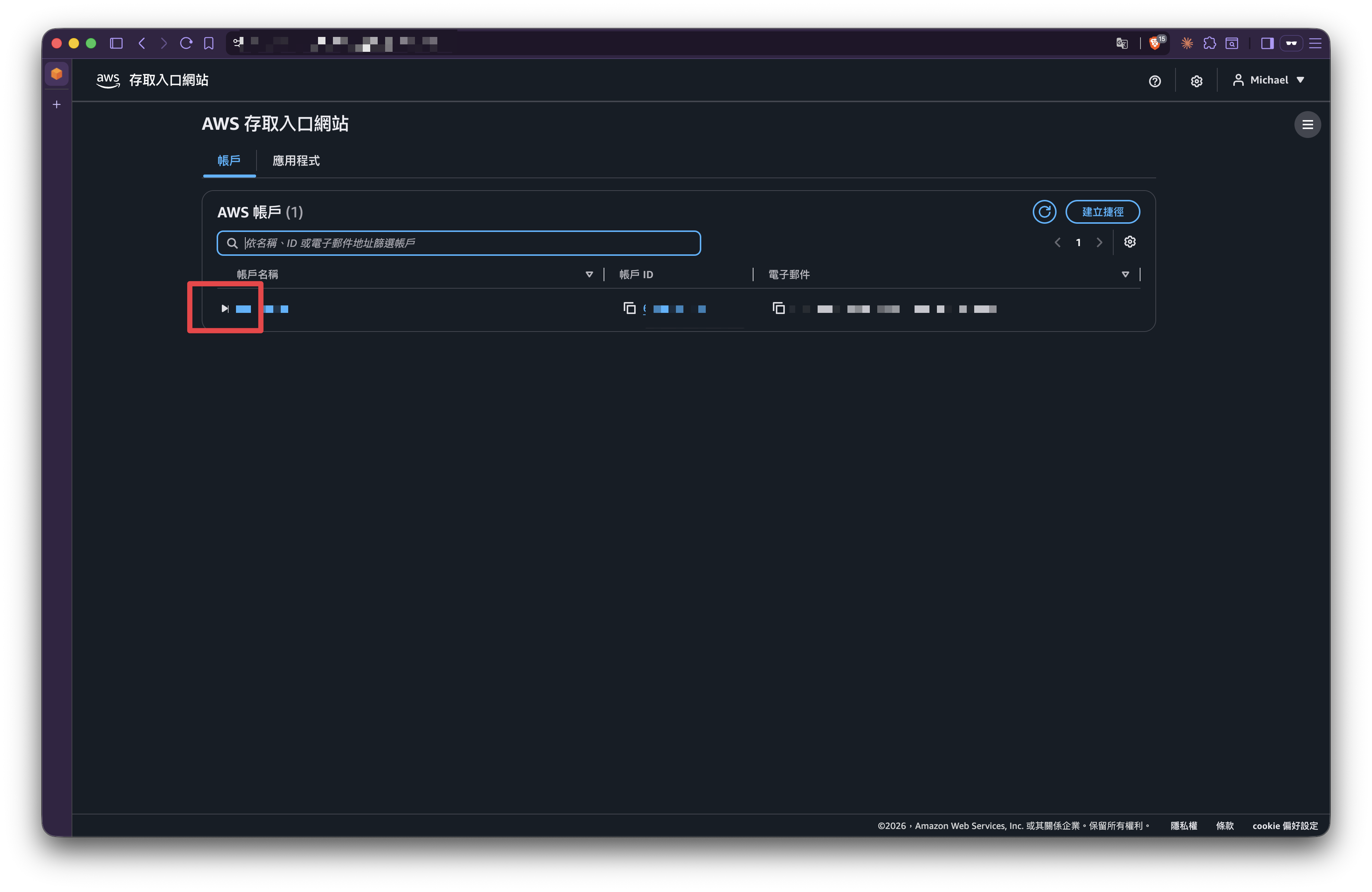Copy the 帳戶 ID value
The height and width of the screenshot is (892, 1372).
click(x=629, y=308)
